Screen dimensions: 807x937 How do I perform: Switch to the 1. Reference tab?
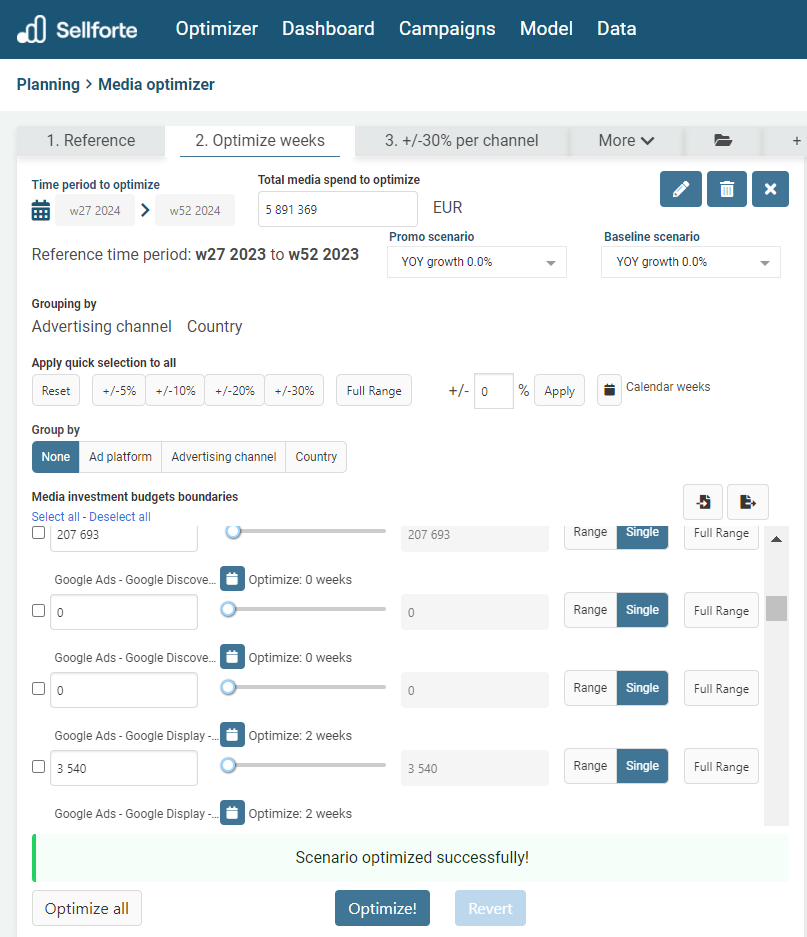pyautogui.click(x=91, y=141)
